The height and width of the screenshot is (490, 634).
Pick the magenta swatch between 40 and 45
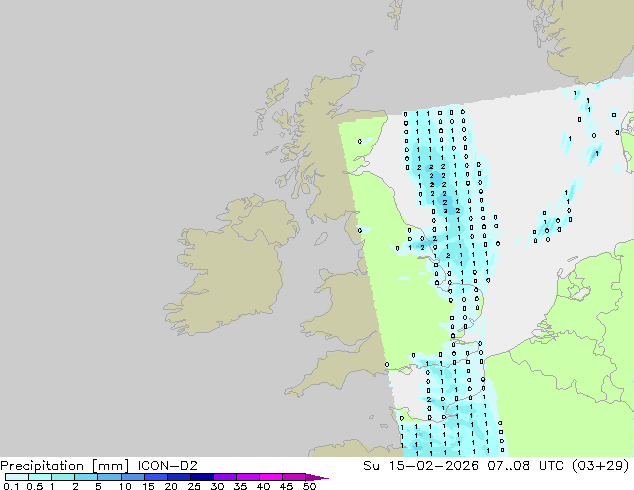point(271,477)
